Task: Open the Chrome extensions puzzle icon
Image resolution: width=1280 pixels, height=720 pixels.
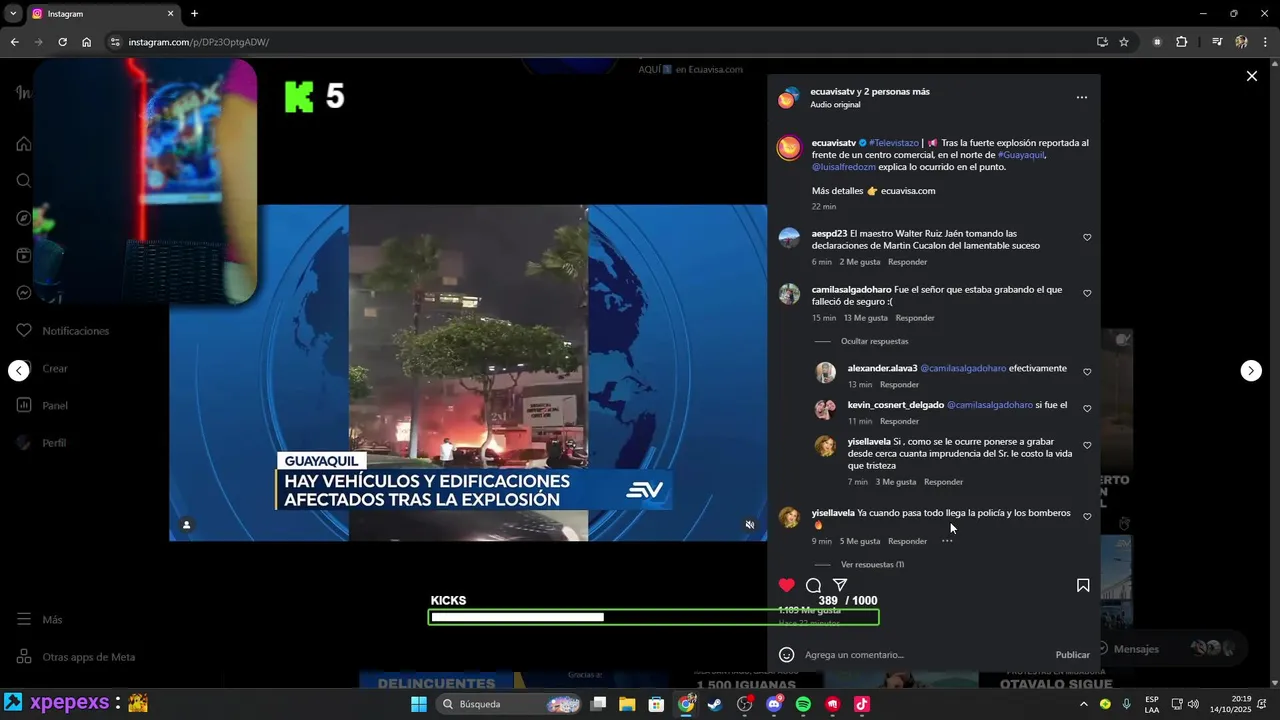Action: tap(1181, 42)
